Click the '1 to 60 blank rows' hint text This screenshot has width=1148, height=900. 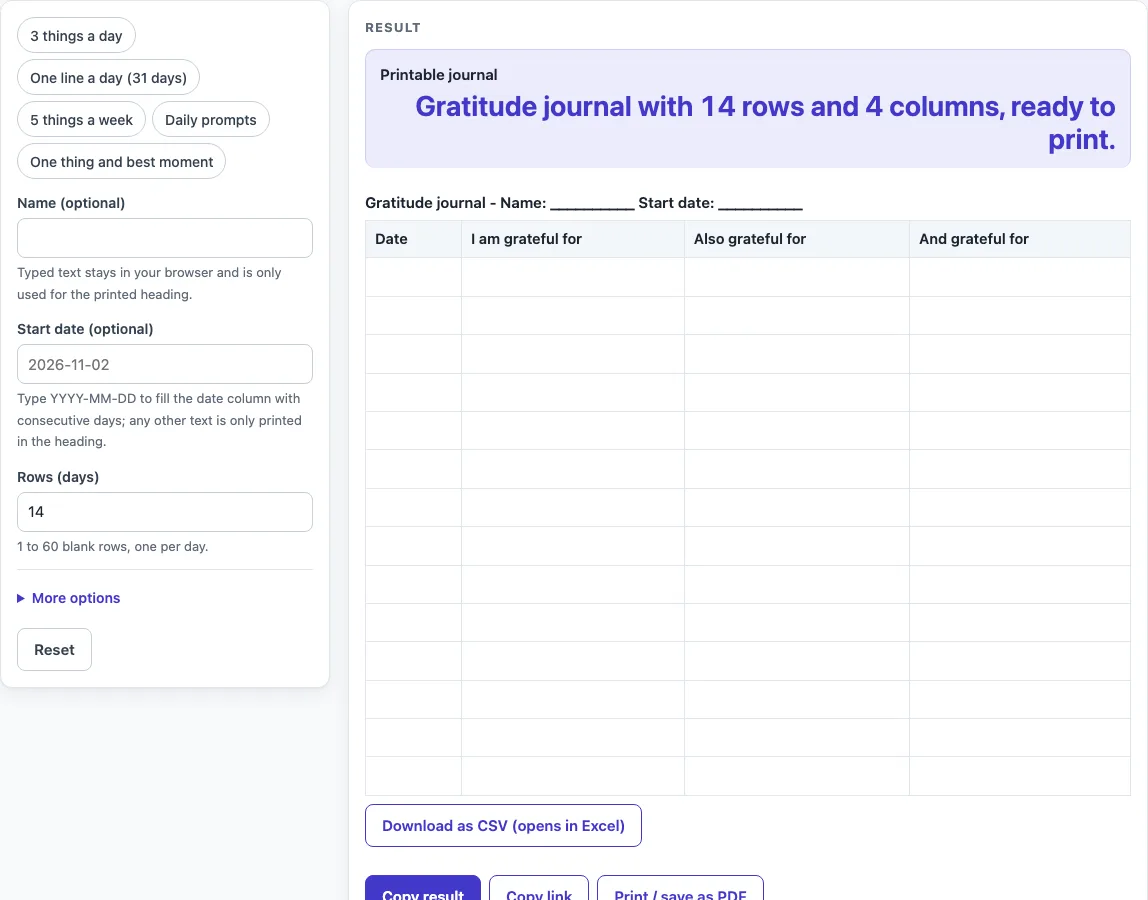[x=113, y=546]
